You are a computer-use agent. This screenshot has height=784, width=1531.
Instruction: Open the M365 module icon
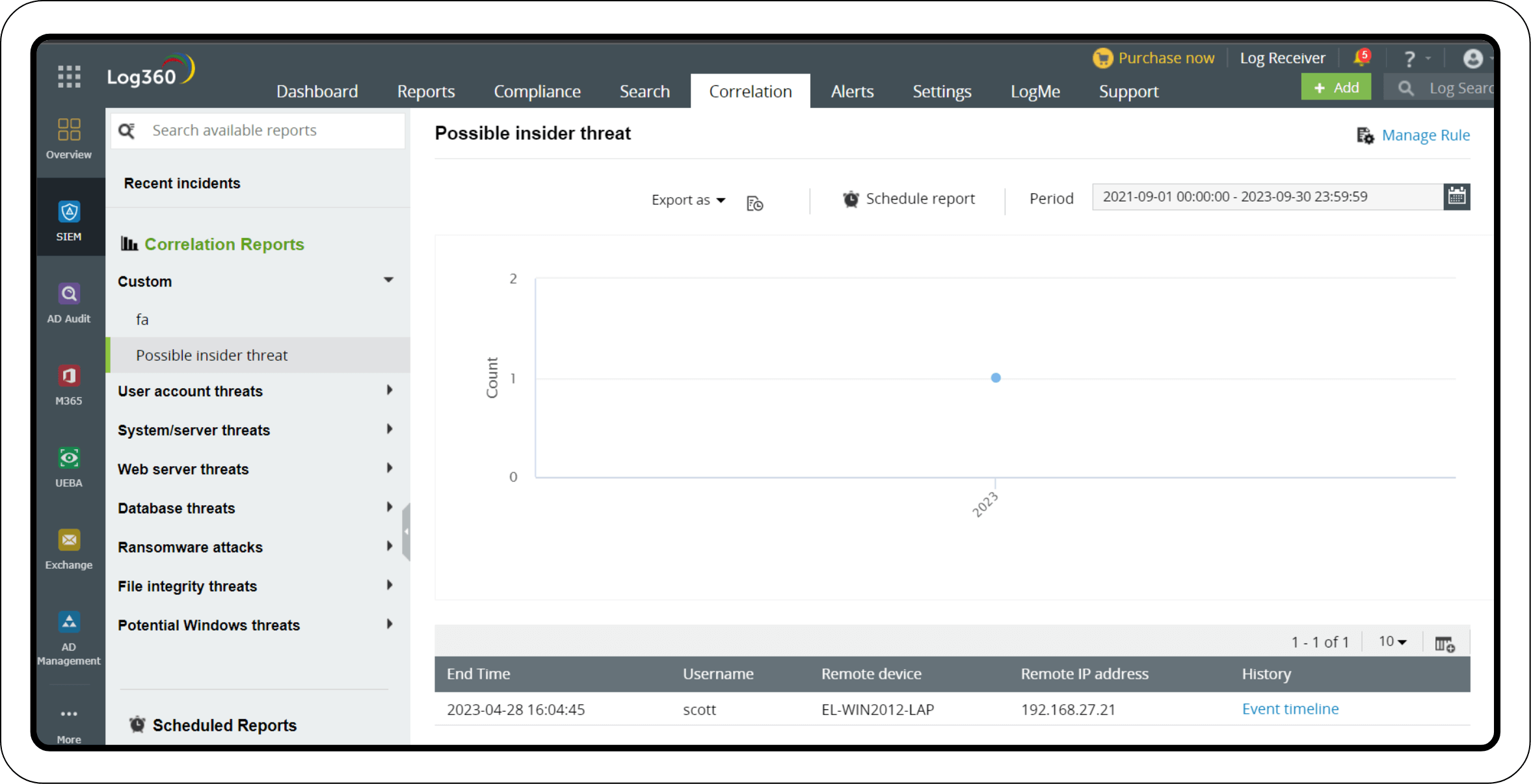click(68, 384)
